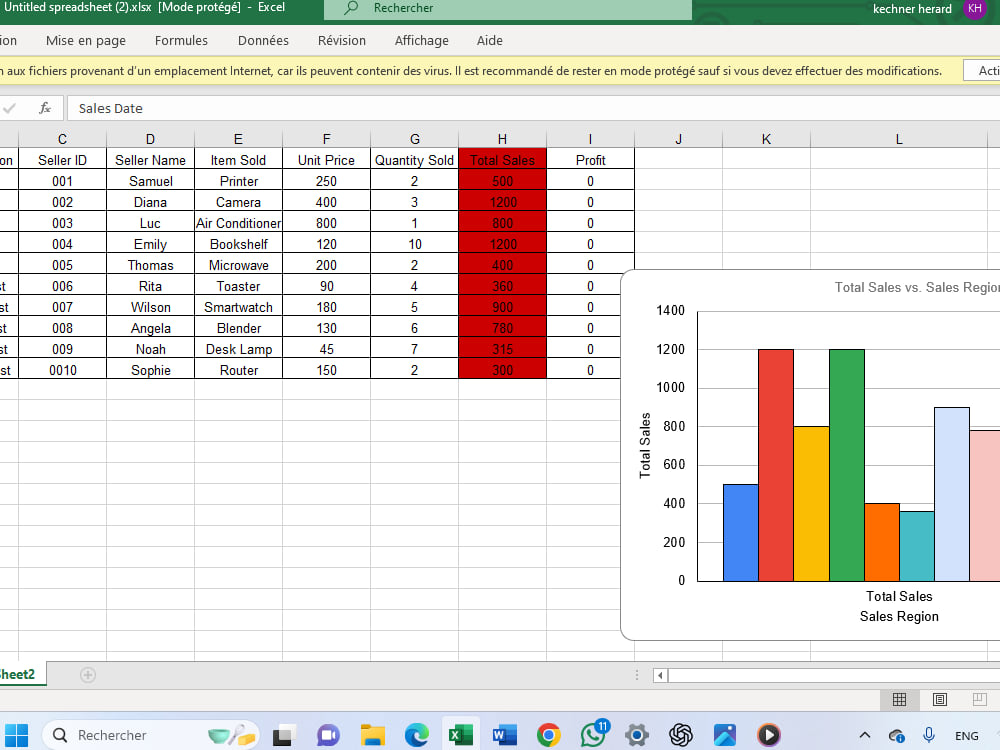This screenshot has height=750, width=1000.
Task: Click the OneDrive cloud tray icon
Action: [x=896, y=736]
